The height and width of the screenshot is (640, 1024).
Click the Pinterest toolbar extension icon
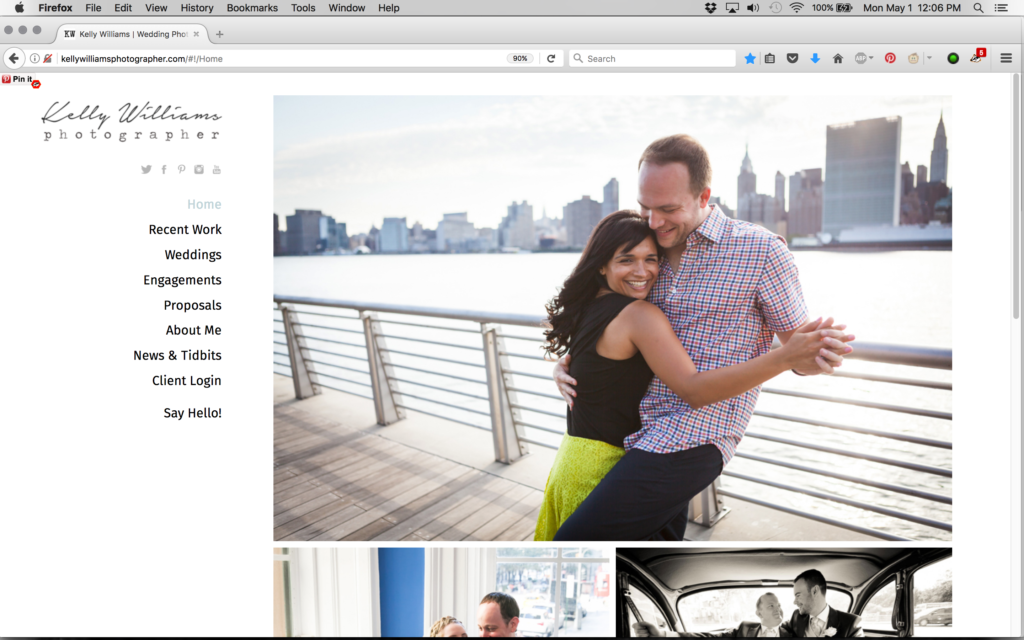pos(890,59)
